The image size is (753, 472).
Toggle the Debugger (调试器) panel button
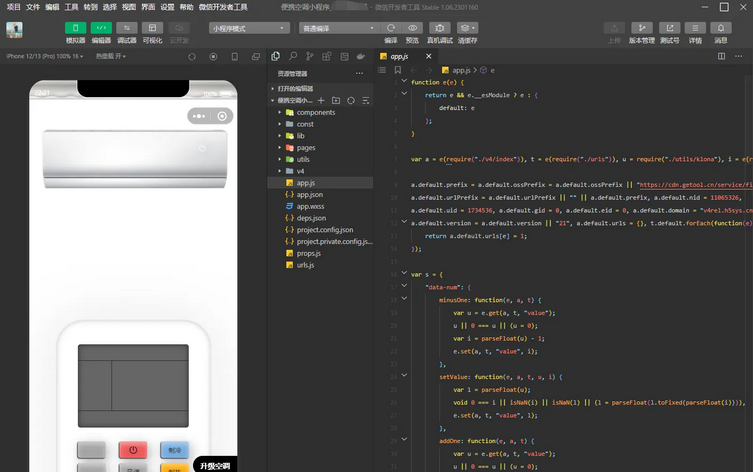tap(127, 28)
